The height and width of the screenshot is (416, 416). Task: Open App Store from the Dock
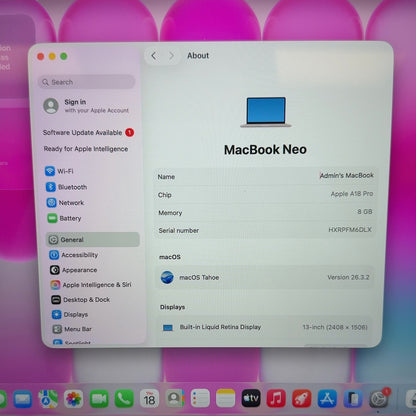pyautogui.click(x=327, y=398)
